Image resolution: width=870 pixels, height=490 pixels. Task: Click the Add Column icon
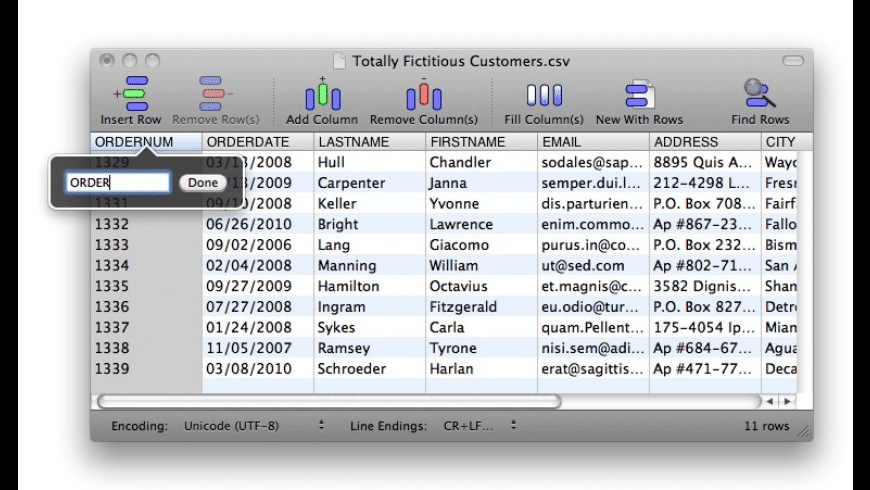coord(322,95)
